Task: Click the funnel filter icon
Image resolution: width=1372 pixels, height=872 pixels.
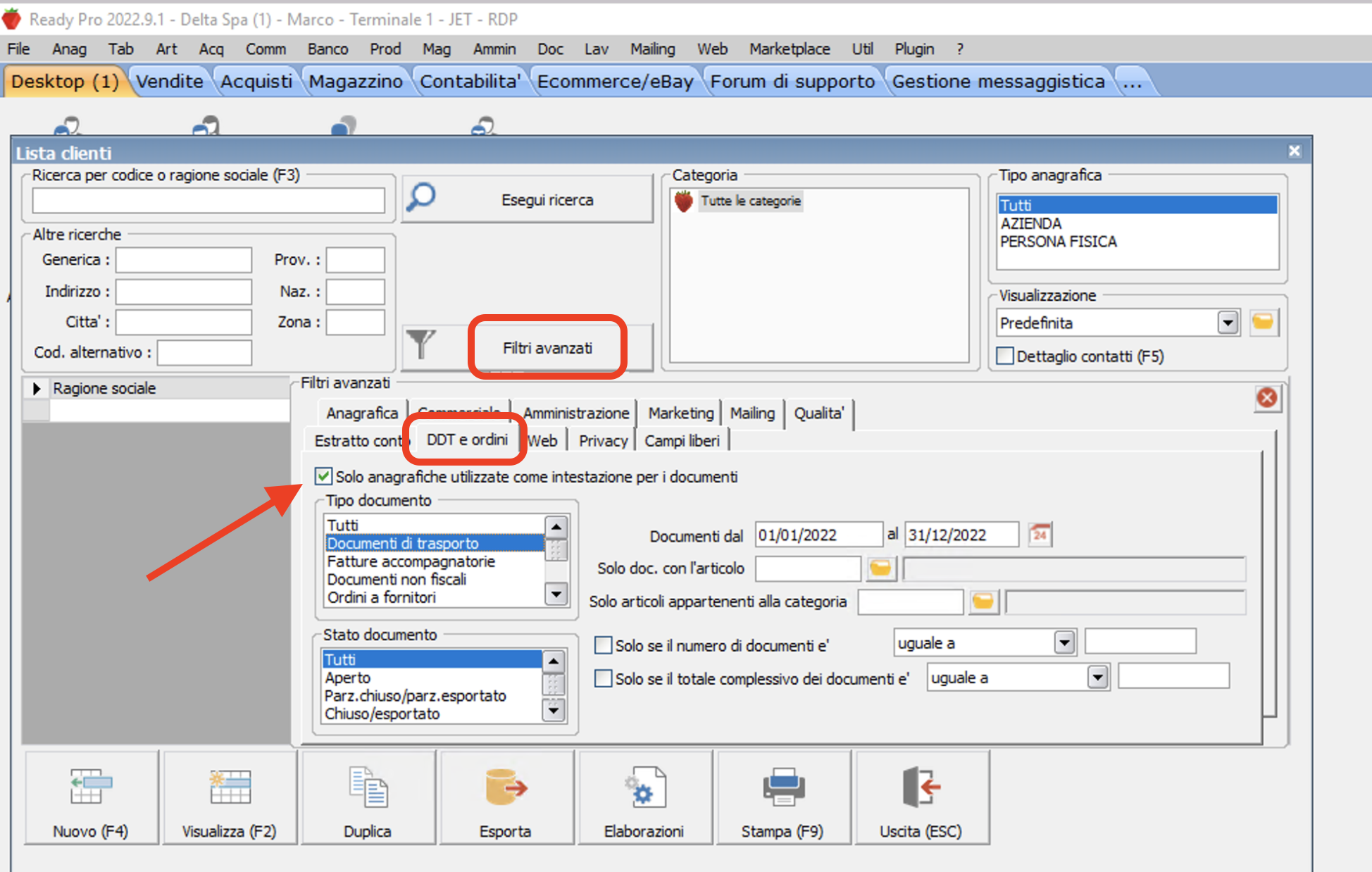Action: [421, 344]
